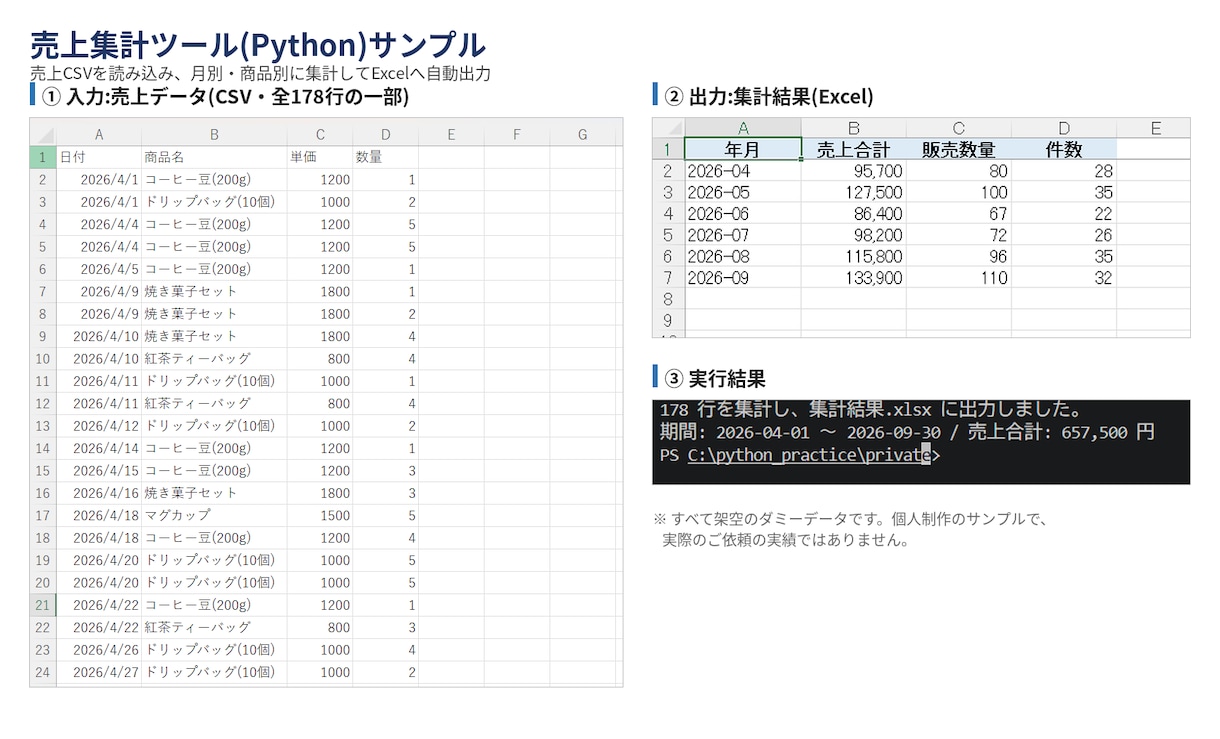
Task: Select column D header in the input CSV sheet
Action: click(x=386, y=135)
